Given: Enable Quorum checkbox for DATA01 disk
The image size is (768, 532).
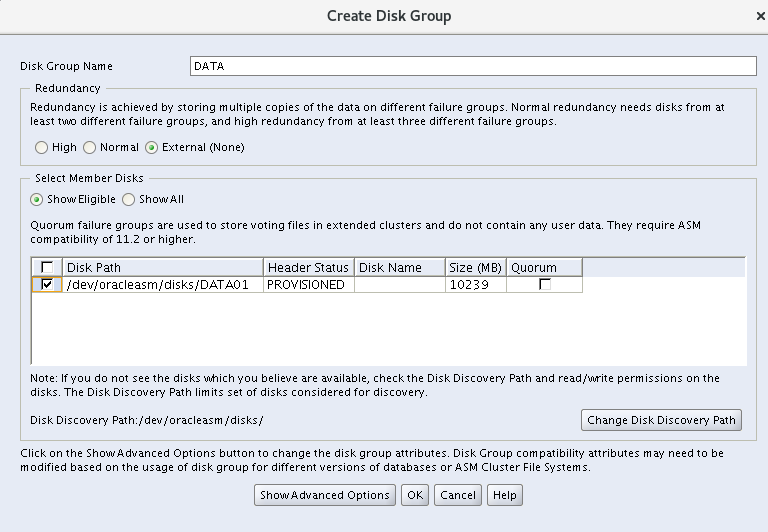Looking at the screenshot, I should point(544,285).
